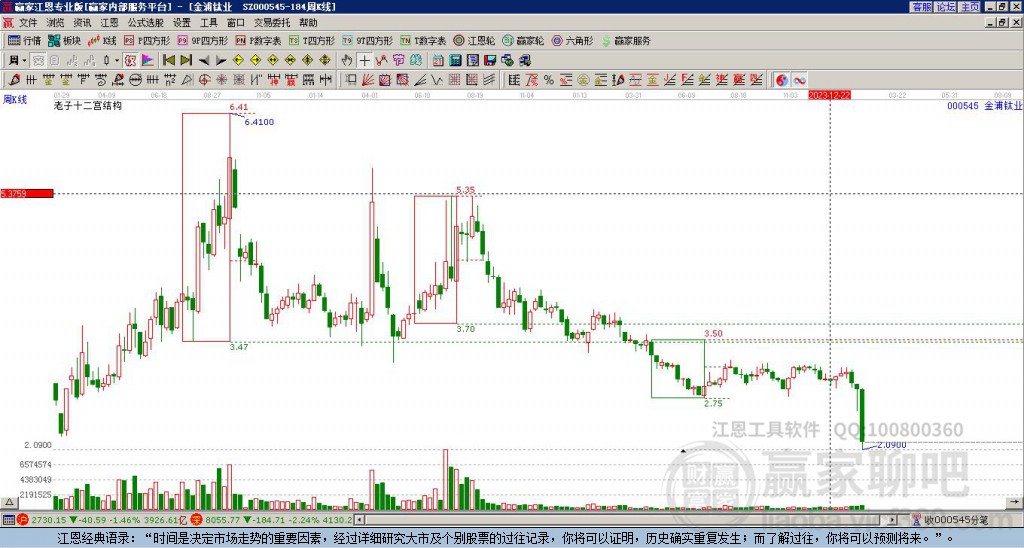1024x548 pixels.
Task: Open the P数字表 tool
Action: pyautogui.click(x=258, y=40)
